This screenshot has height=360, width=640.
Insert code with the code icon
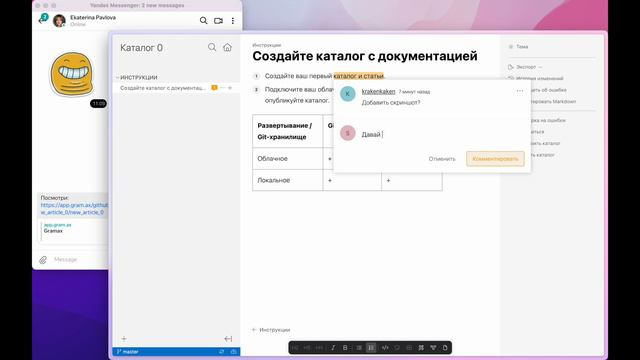click(x=384, y=348)
